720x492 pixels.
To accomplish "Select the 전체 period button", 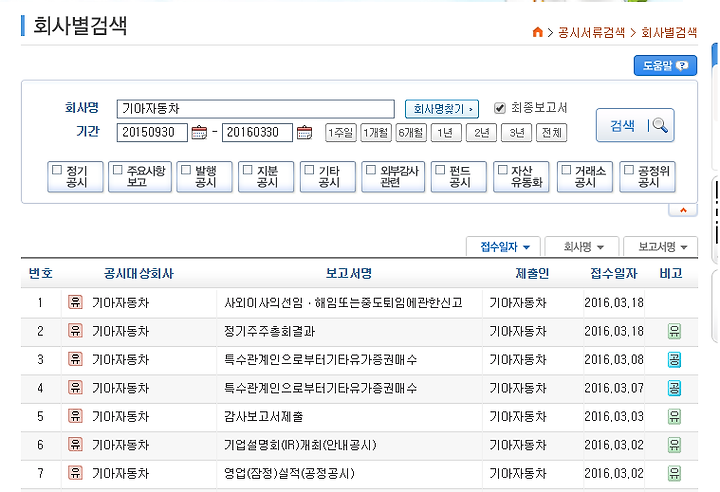I will tap(551, 133).
